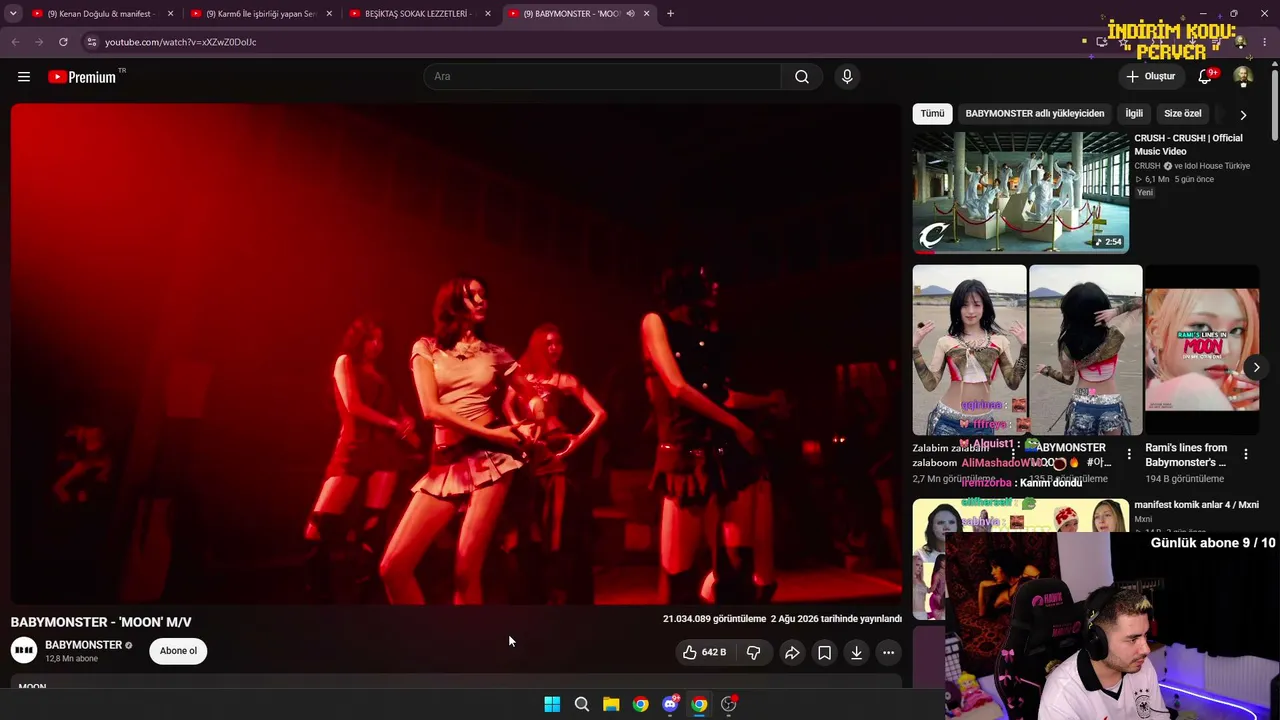Click the Chrome address bar URL

click(181, 42)
